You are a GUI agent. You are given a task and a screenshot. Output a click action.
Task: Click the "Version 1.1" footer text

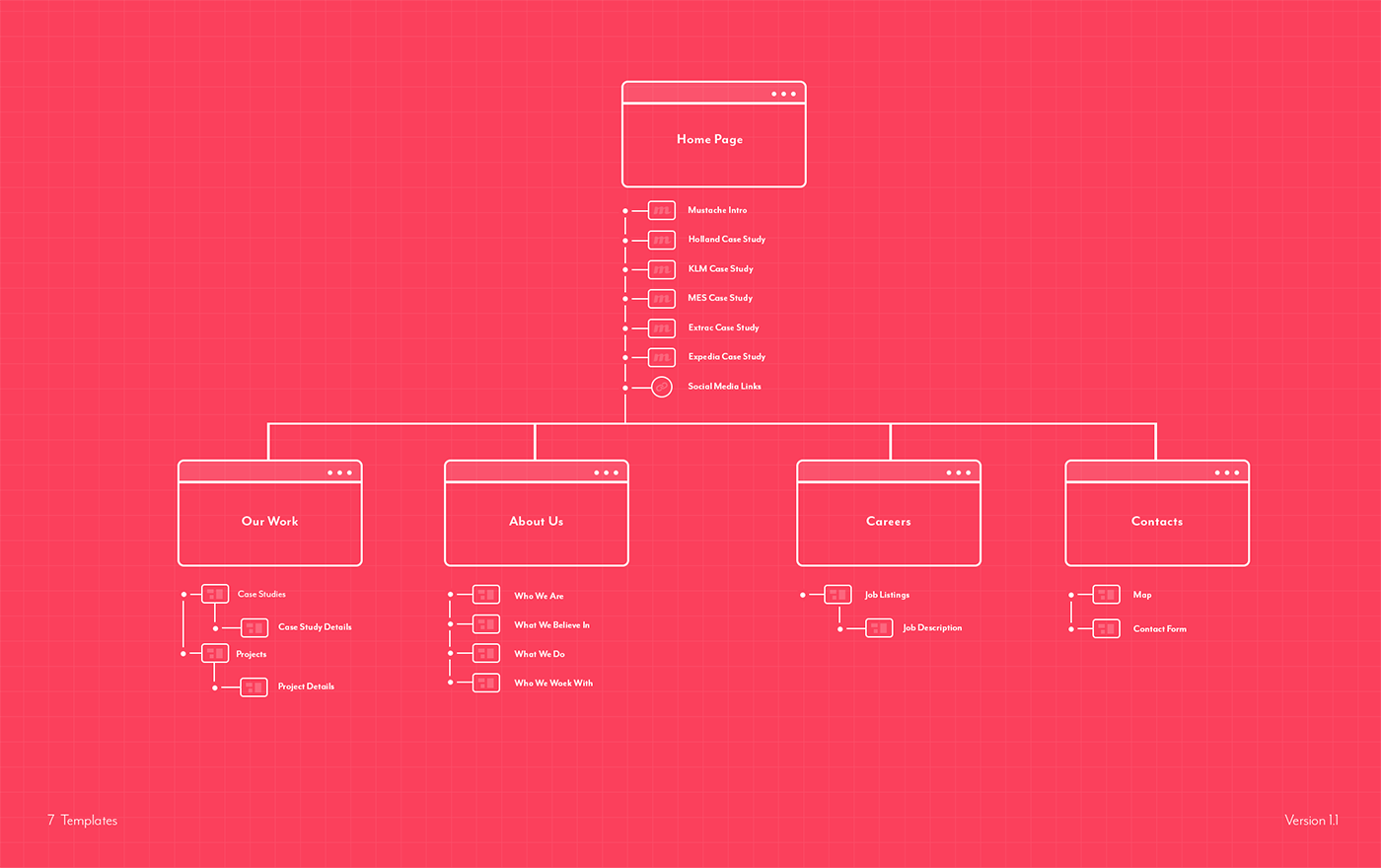(x=1312, y=820)
